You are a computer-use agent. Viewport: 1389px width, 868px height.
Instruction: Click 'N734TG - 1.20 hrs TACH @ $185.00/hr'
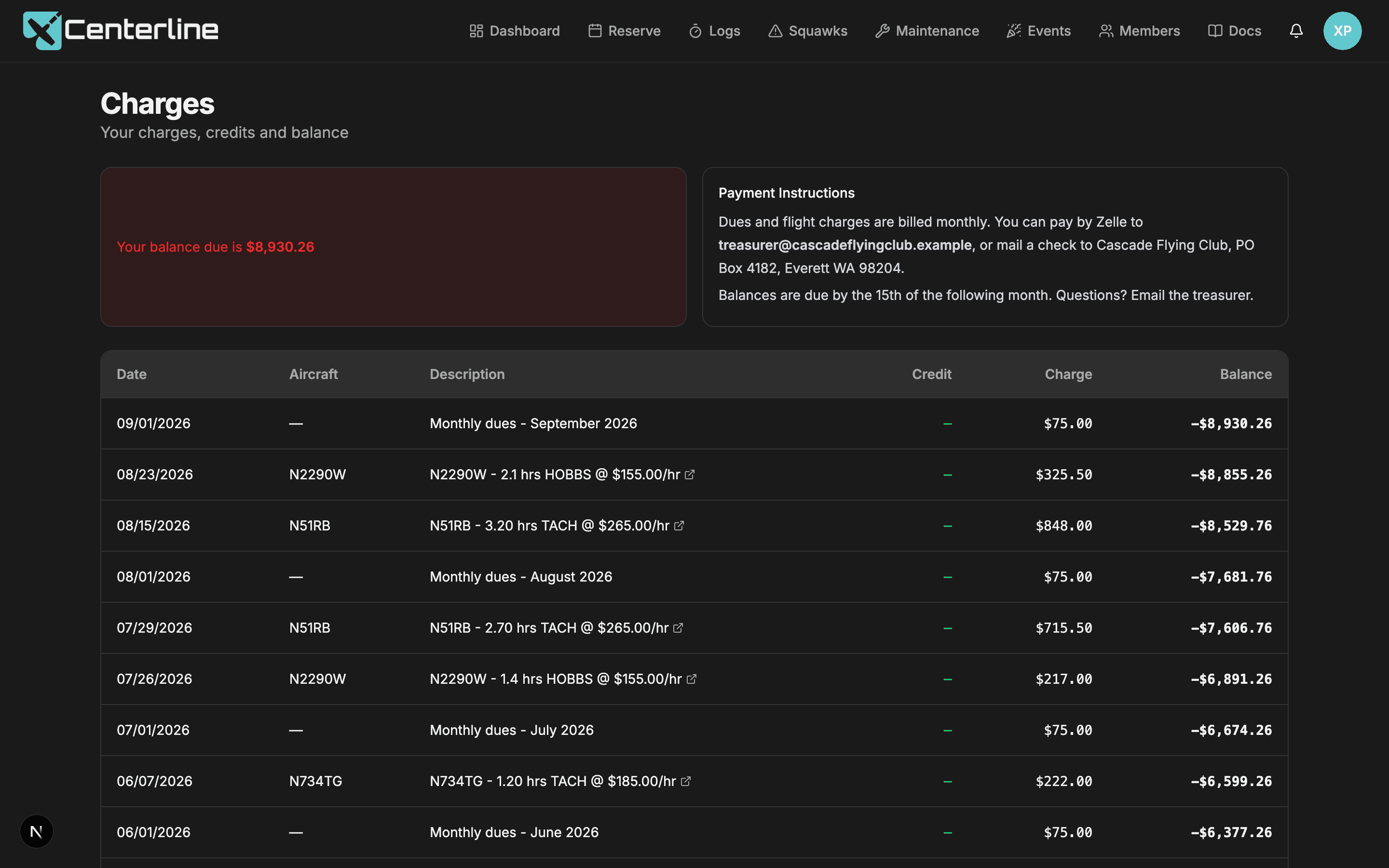coord(553,781)
